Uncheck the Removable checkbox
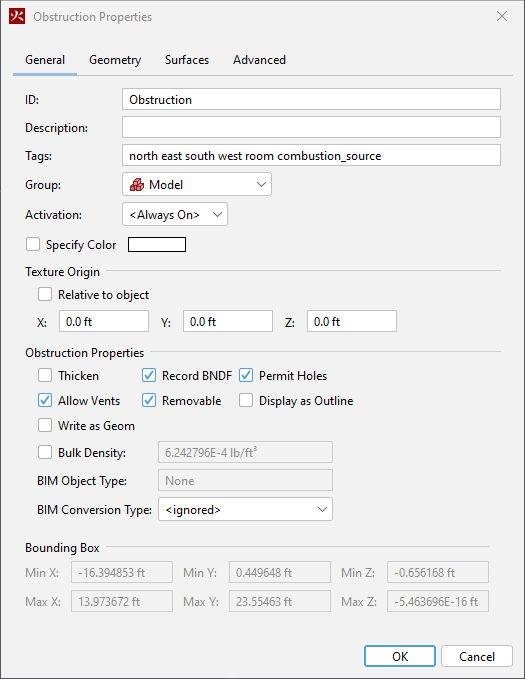 pos(149,400)
